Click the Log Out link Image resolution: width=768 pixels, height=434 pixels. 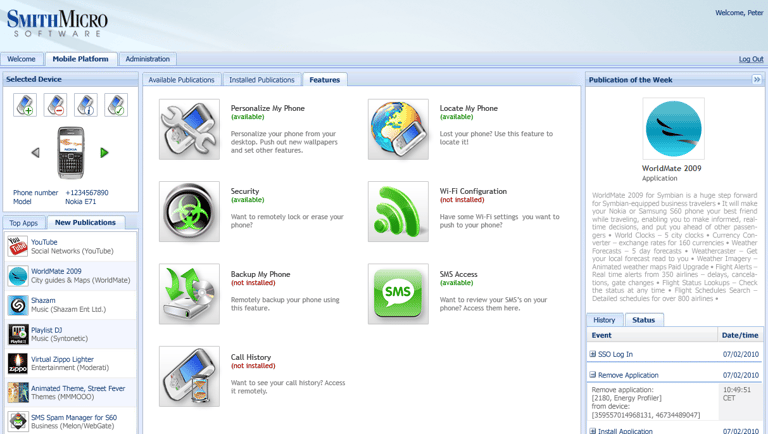click(x=751, y=59)
